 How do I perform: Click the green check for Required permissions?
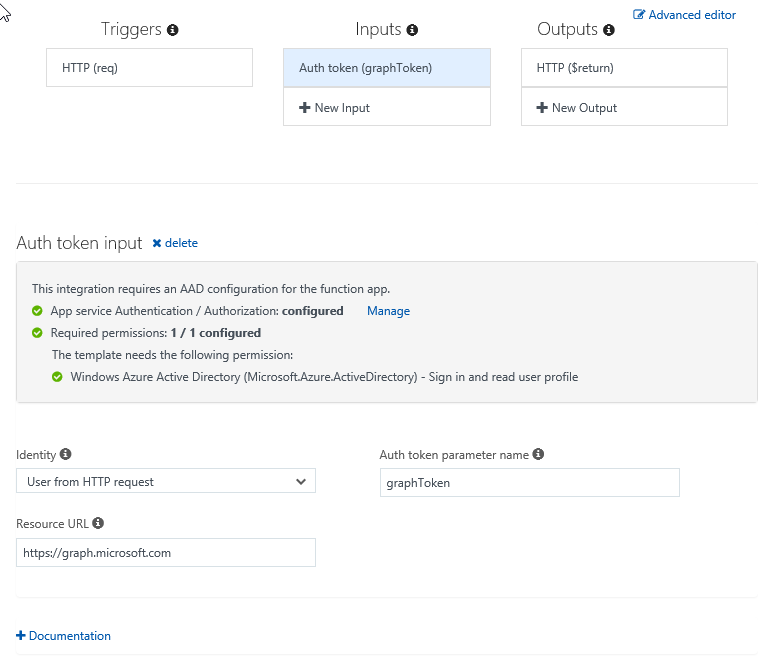(x=38, y=333)
